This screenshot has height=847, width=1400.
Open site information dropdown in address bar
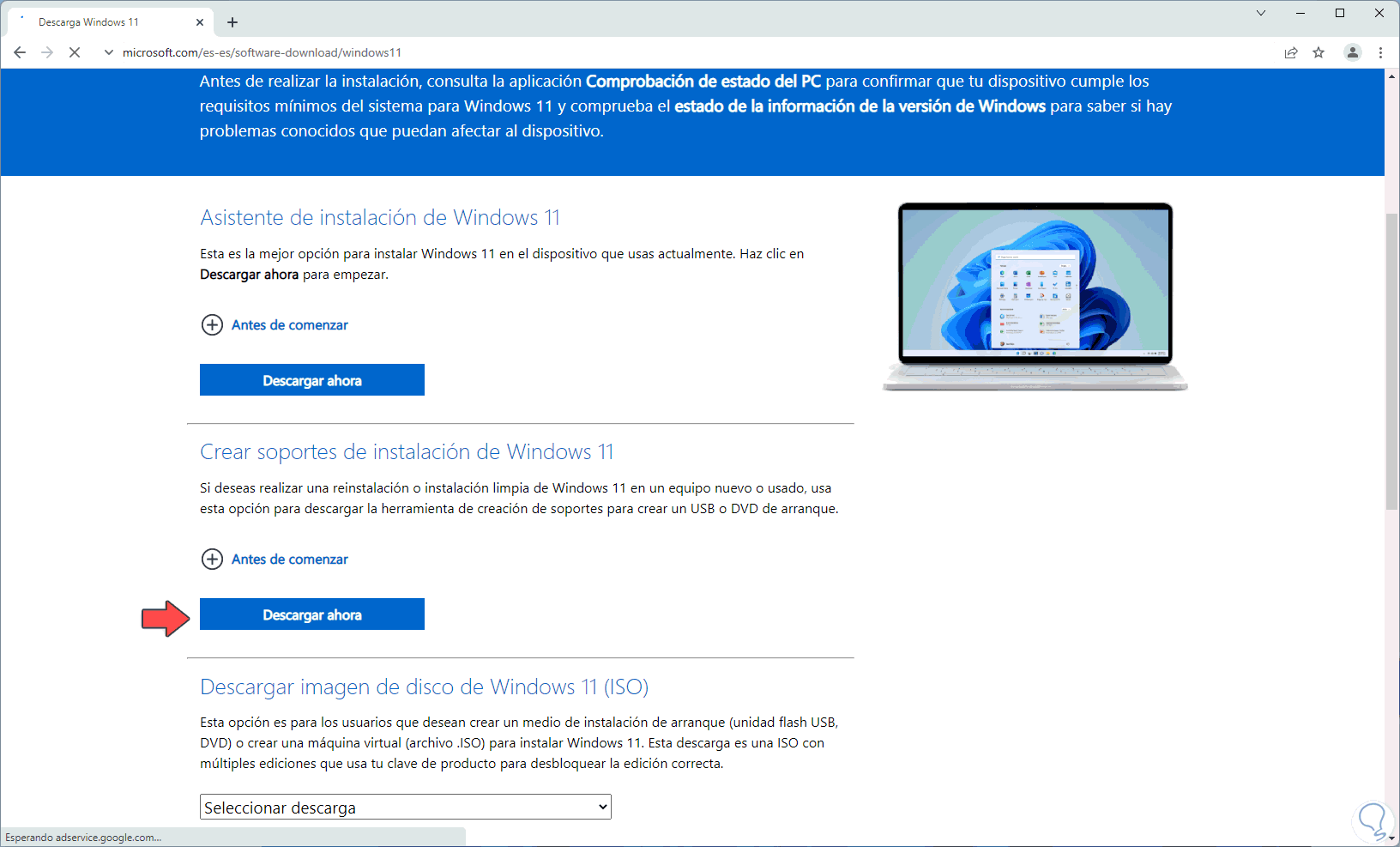[x=108, y=52]
